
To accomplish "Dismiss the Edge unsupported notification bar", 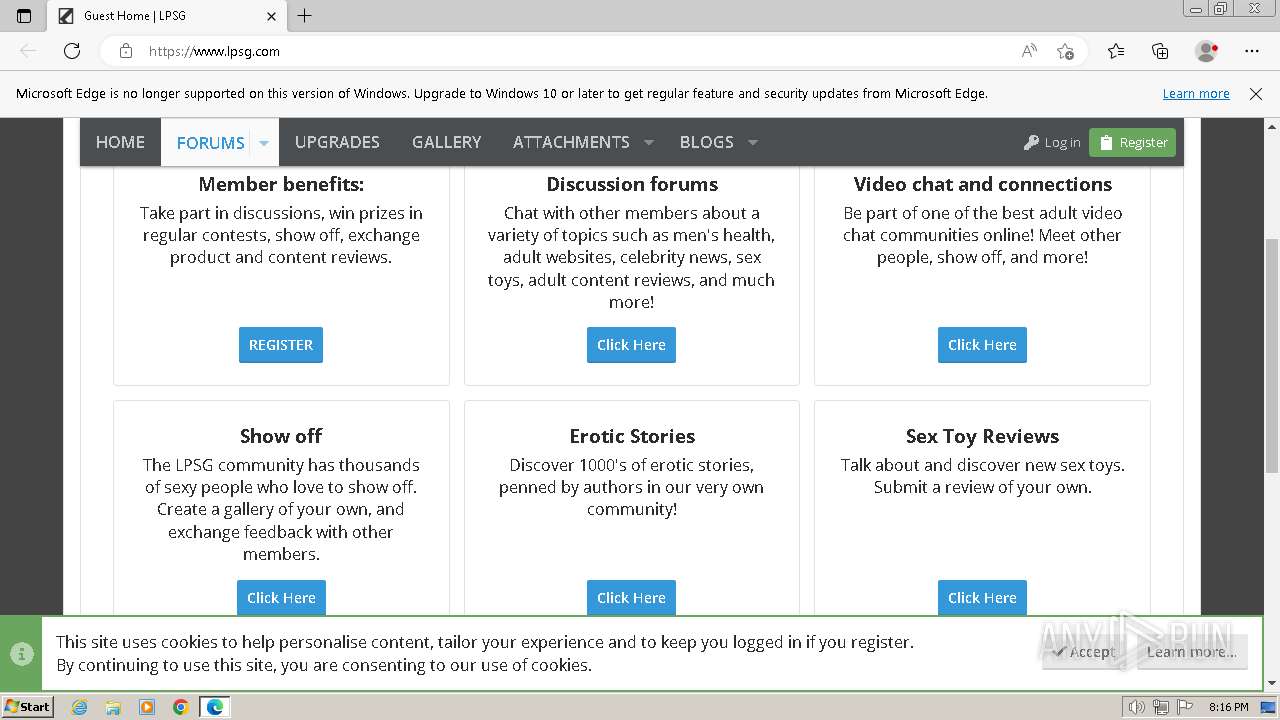I will point(1256,93).
